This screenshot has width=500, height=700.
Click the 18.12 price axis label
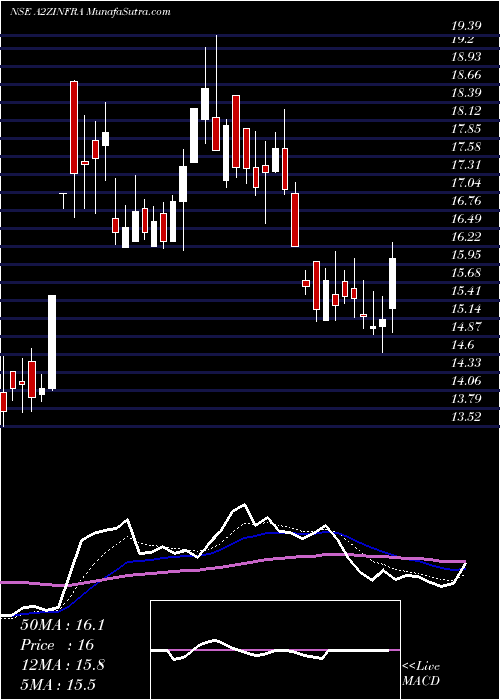point(466,111)
